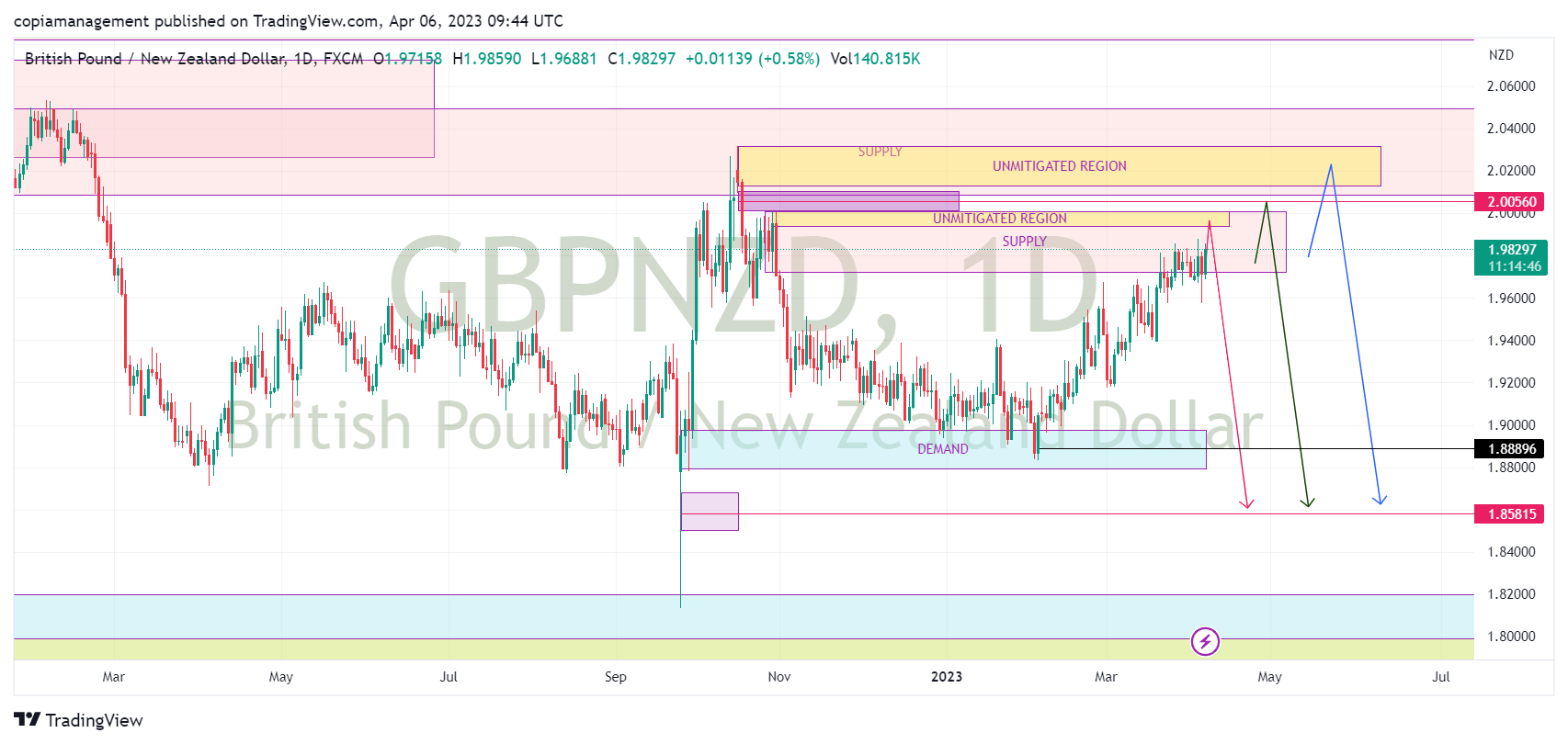Click the 2023 label on time axis
Screen dimensions: 1568x744
pyautogui.click(x=947, y=677)
